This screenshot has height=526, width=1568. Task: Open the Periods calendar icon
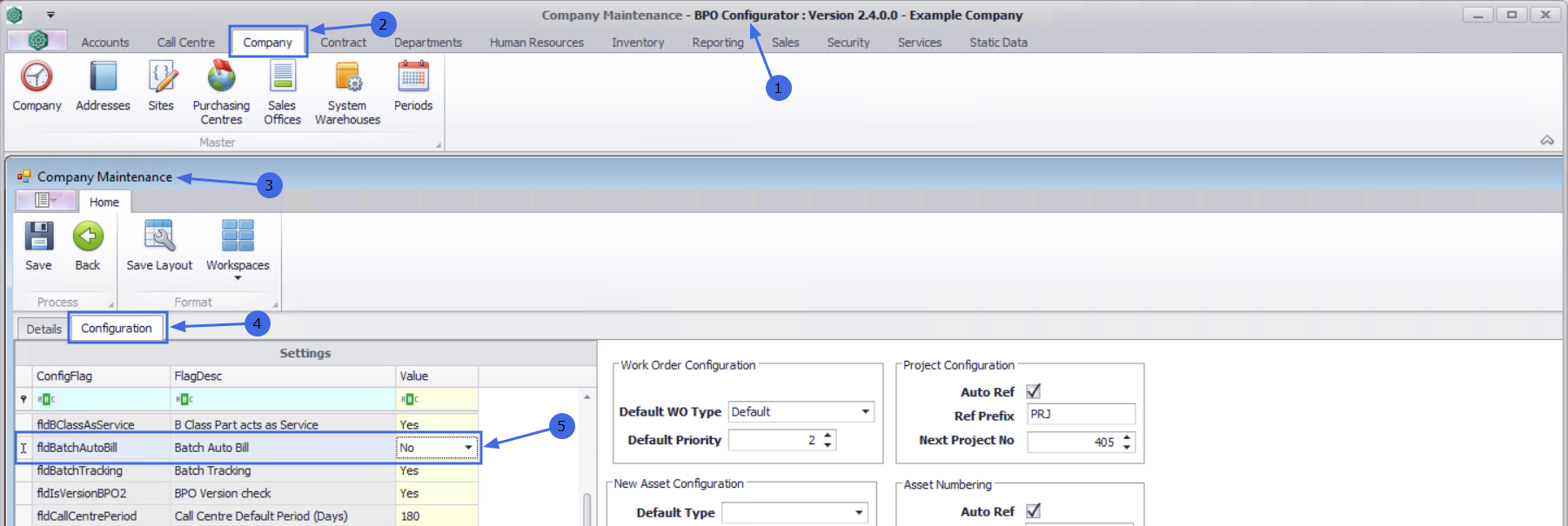[413, 77]
